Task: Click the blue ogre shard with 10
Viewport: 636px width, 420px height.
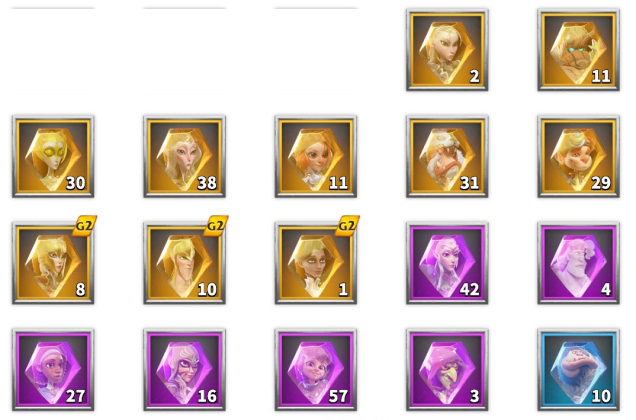Action: pyautogui.click(x=578, y=370)
